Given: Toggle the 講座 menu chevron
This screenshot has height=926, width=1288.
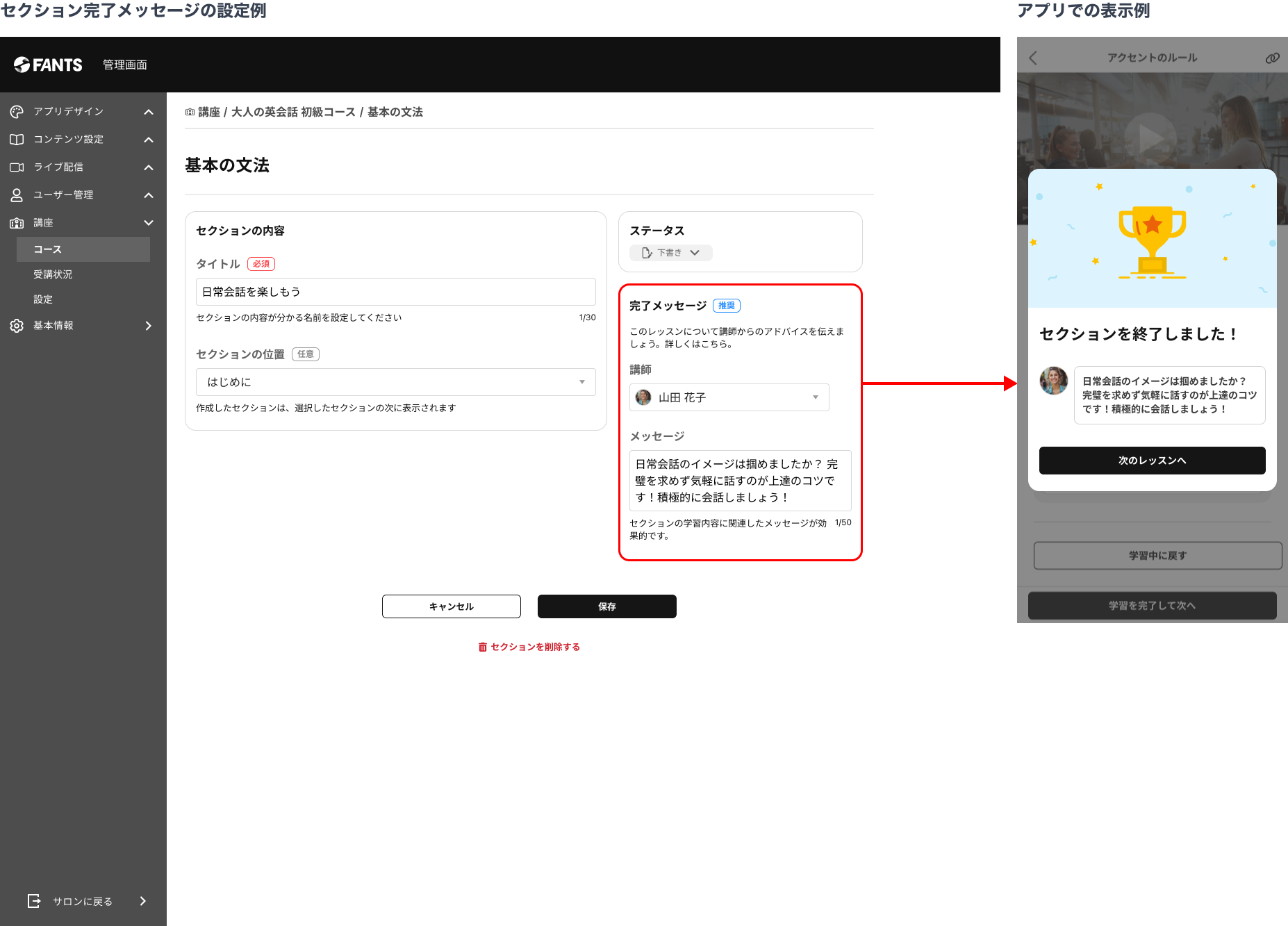Looking at the screenshot, I should click(x=149, y=222).
